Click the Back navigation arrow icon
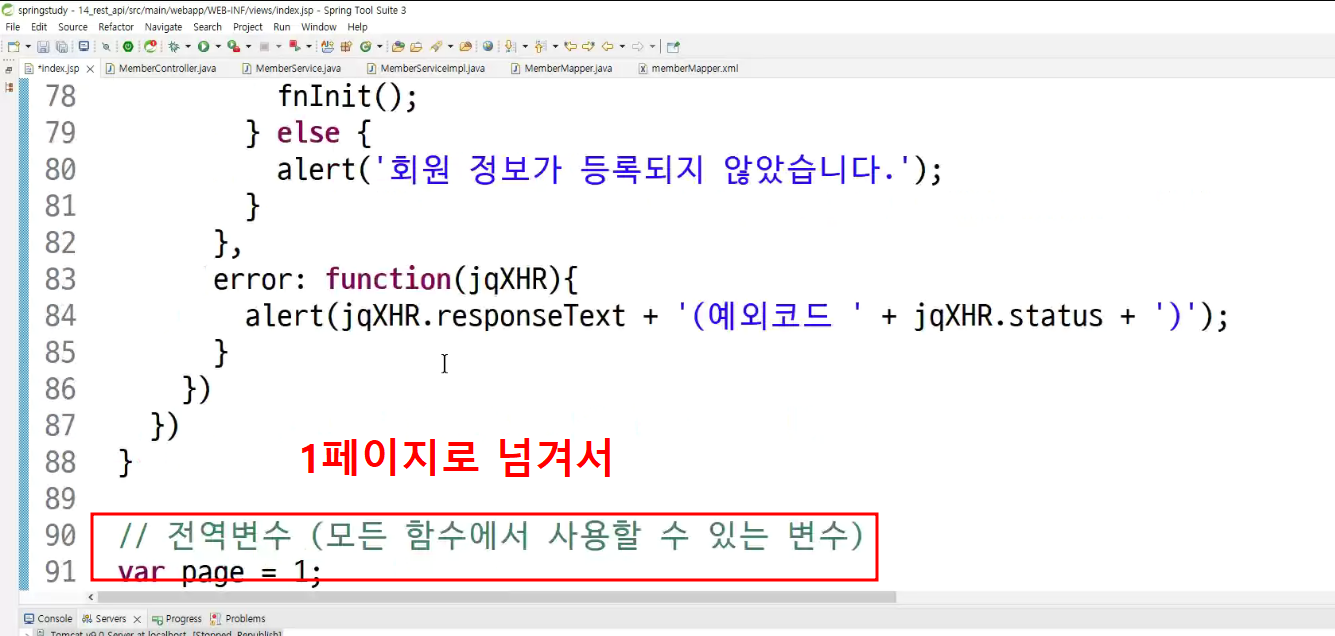The image size is (1335, 636). (607, 46)
